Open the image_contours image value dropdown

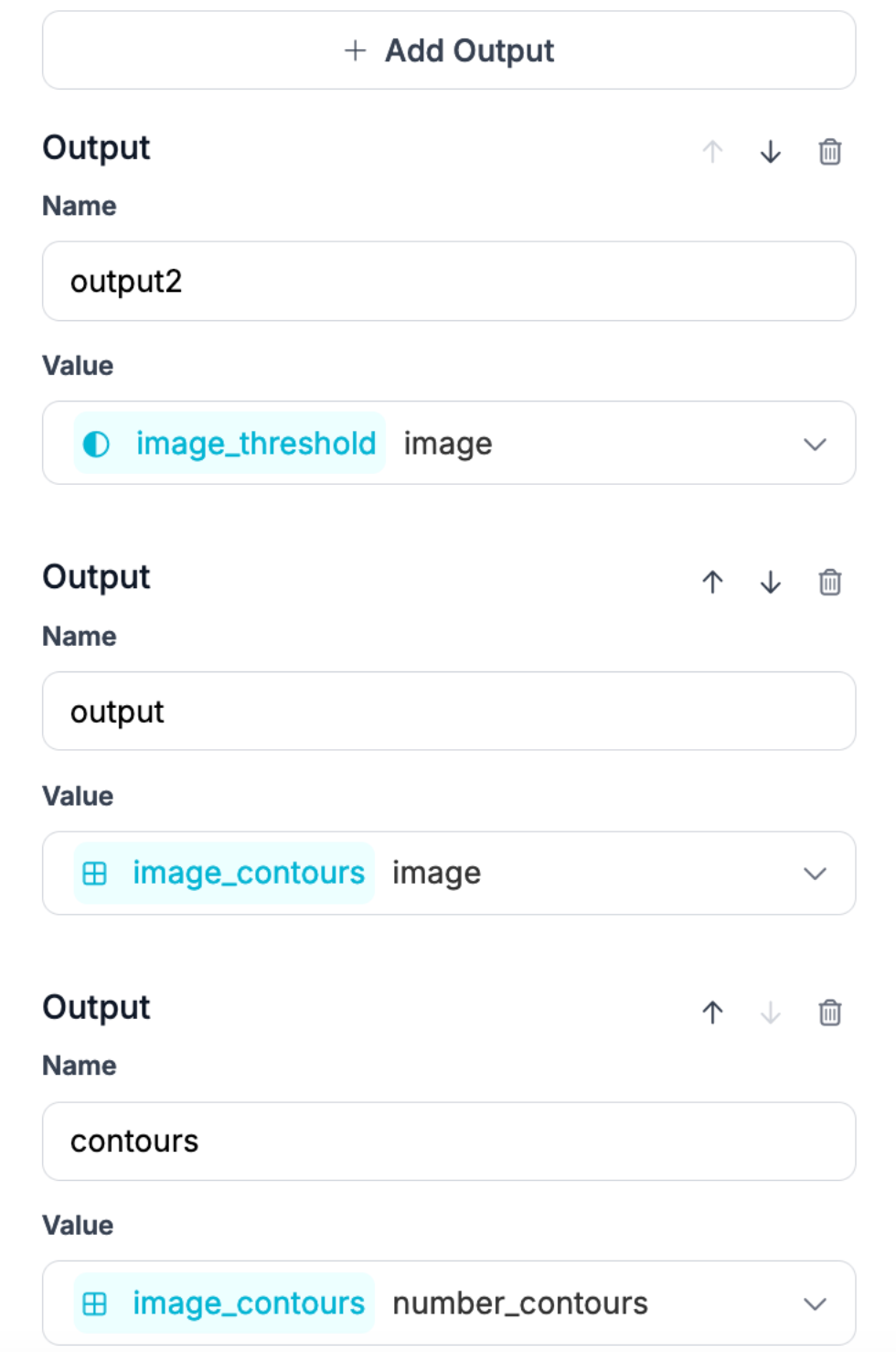pos(814,874)
